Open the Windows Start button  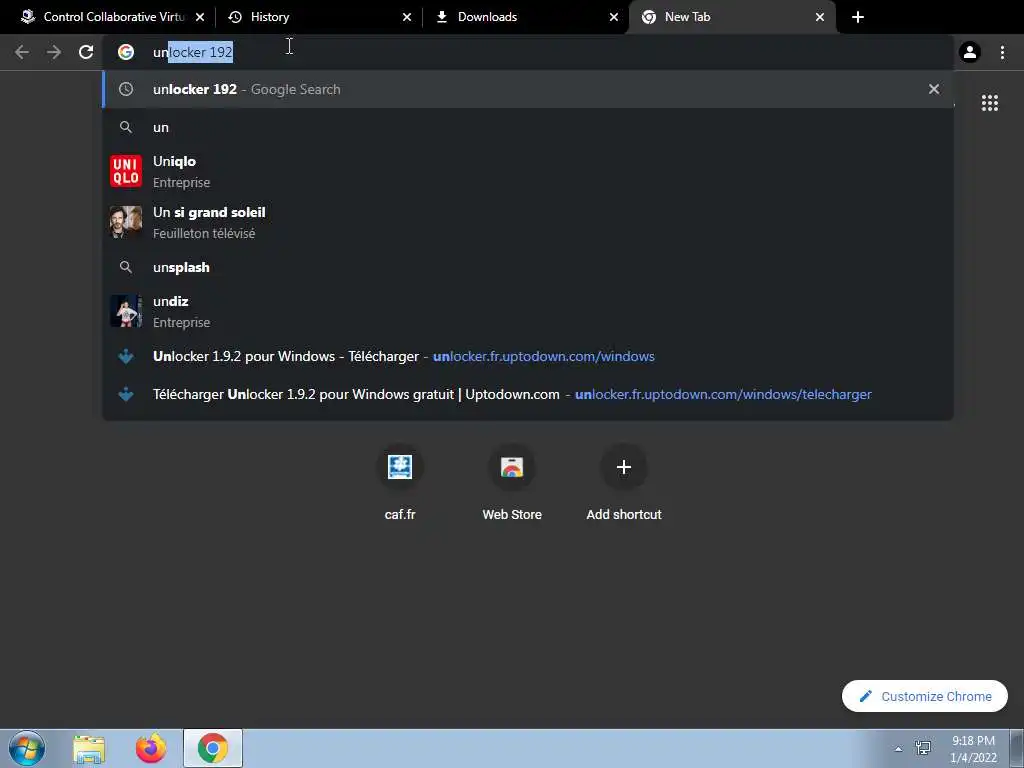(27, 748)
